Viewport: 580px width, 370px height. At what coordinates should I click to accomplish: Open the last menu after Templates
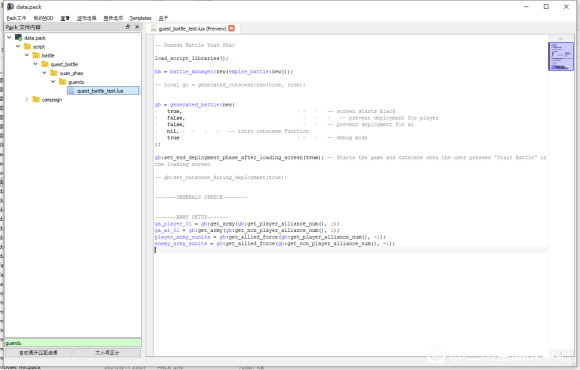click(163, 18)
